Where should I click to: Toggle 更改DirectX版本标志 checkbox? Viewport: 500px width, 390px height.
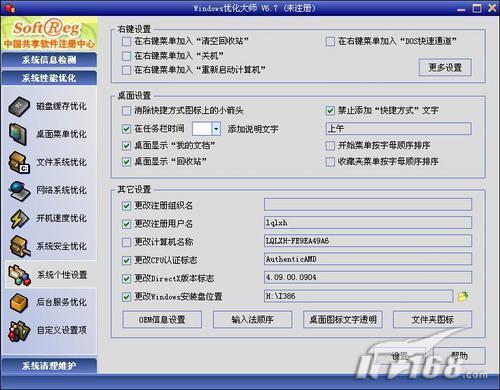[126, 279]
